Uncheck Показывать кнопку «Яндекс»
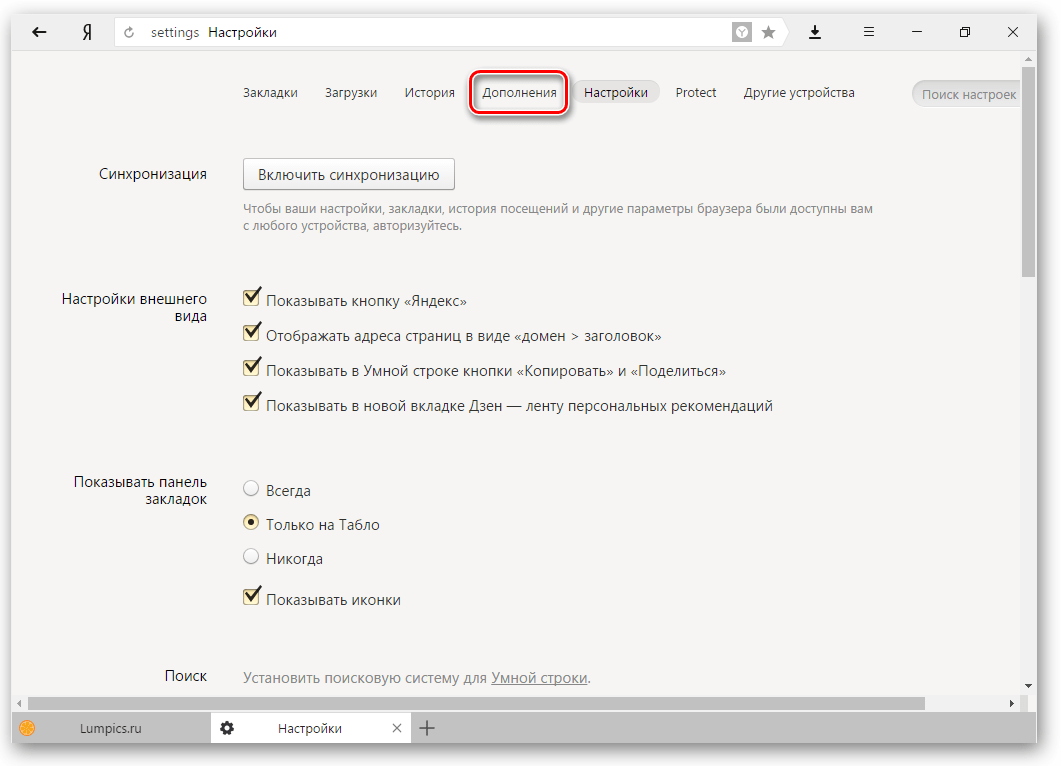Viewport: 1061px width, 766px height. (x=252, y=297)
